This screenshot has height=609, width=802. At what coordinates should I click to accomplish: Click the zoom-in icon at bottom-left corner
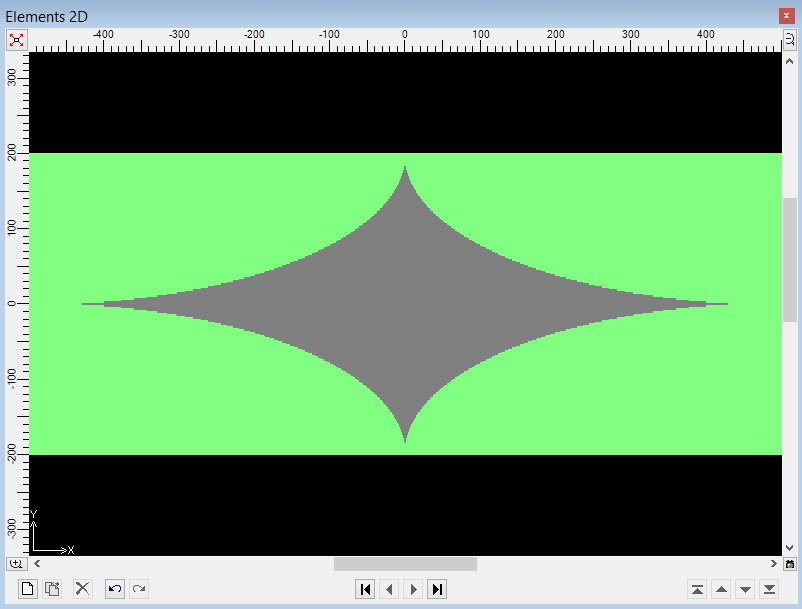(17, 564)
